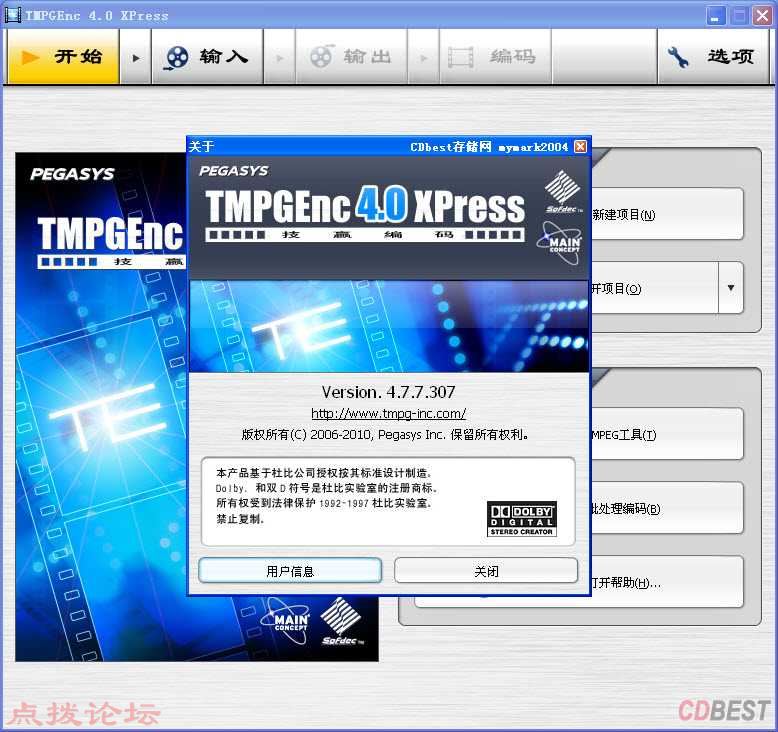
Task: Click arrow between 开始 and 输入
Action: [135, 58]
